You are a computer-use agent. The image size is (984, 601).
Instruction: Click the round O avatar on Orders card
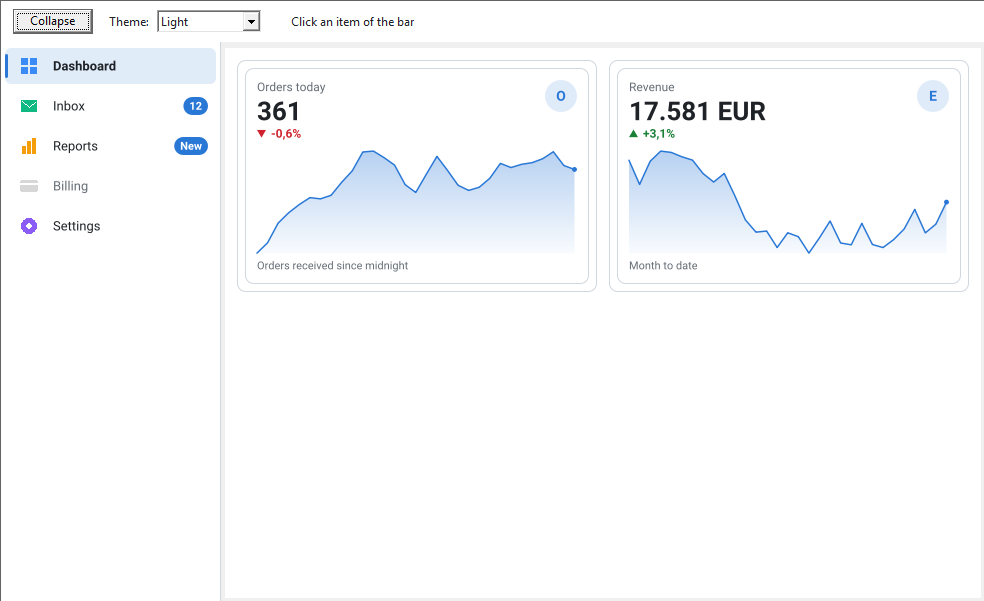point(560,96)
